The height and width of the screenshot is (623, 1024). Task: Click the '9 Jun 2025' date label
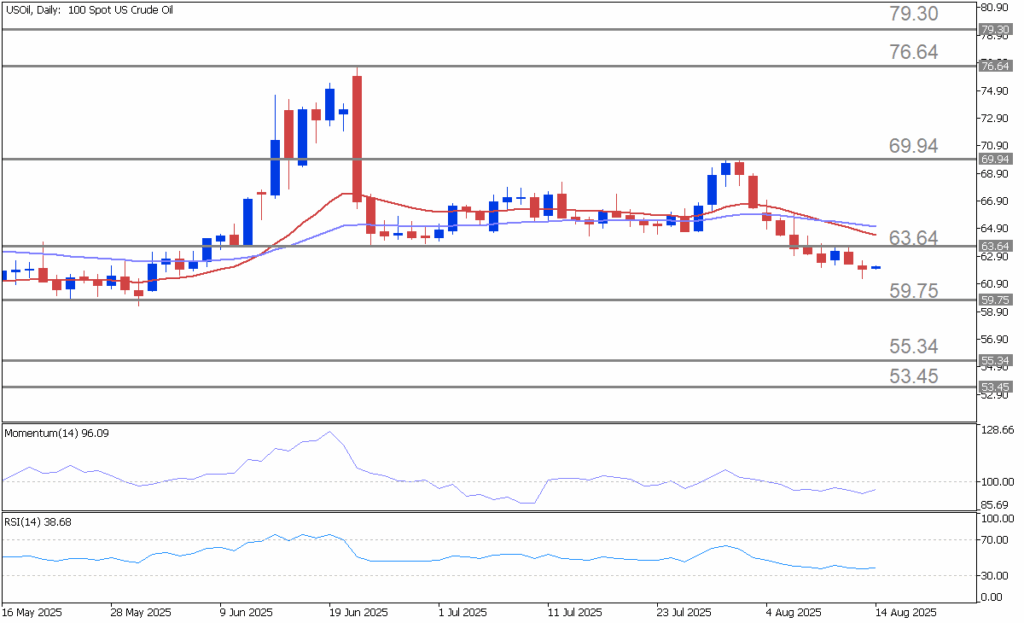[246, 613]
